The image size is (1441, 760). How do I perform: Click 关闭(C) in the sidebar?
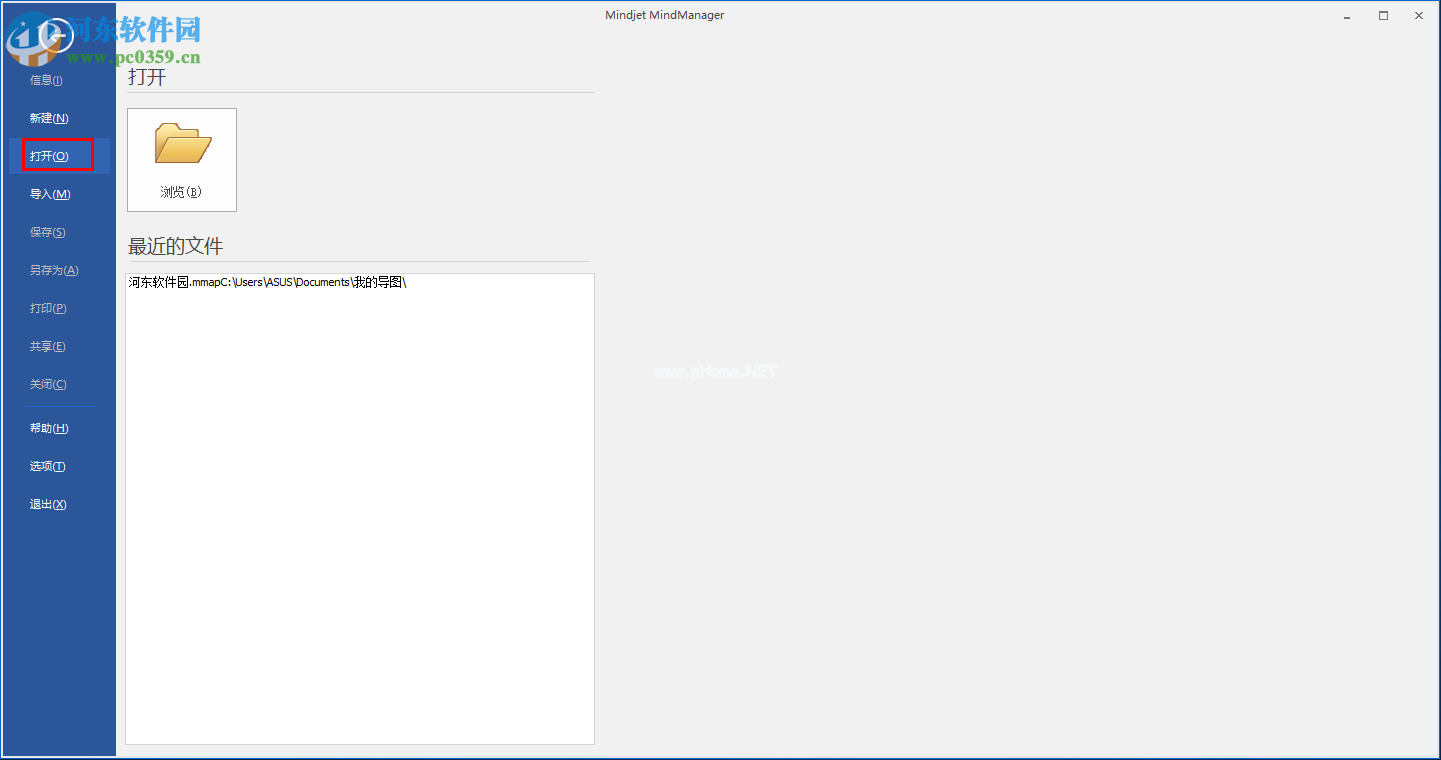(48, 384)
